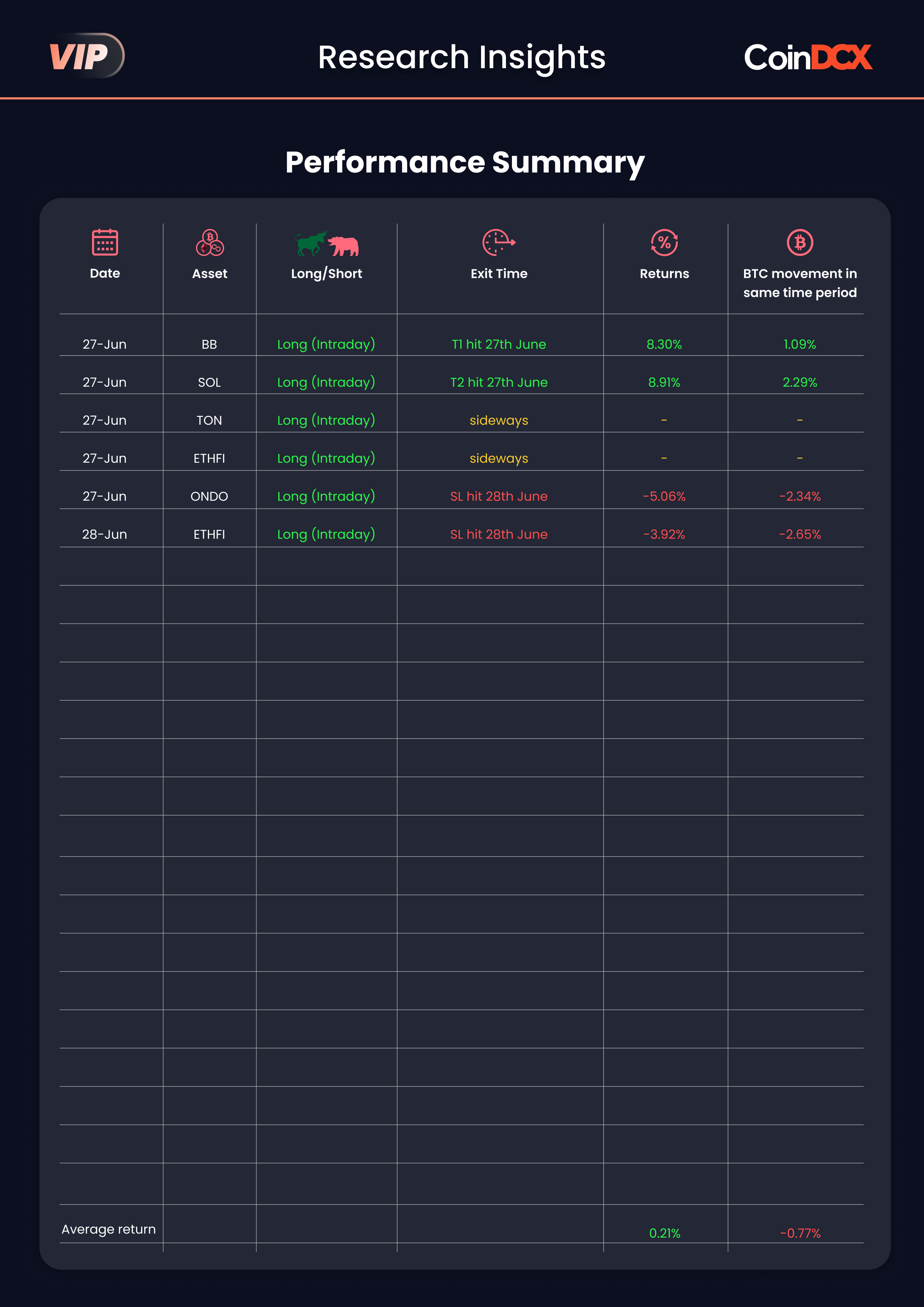
Task: Click T1 hit 27th June exit time
Action: coord(499,344)
